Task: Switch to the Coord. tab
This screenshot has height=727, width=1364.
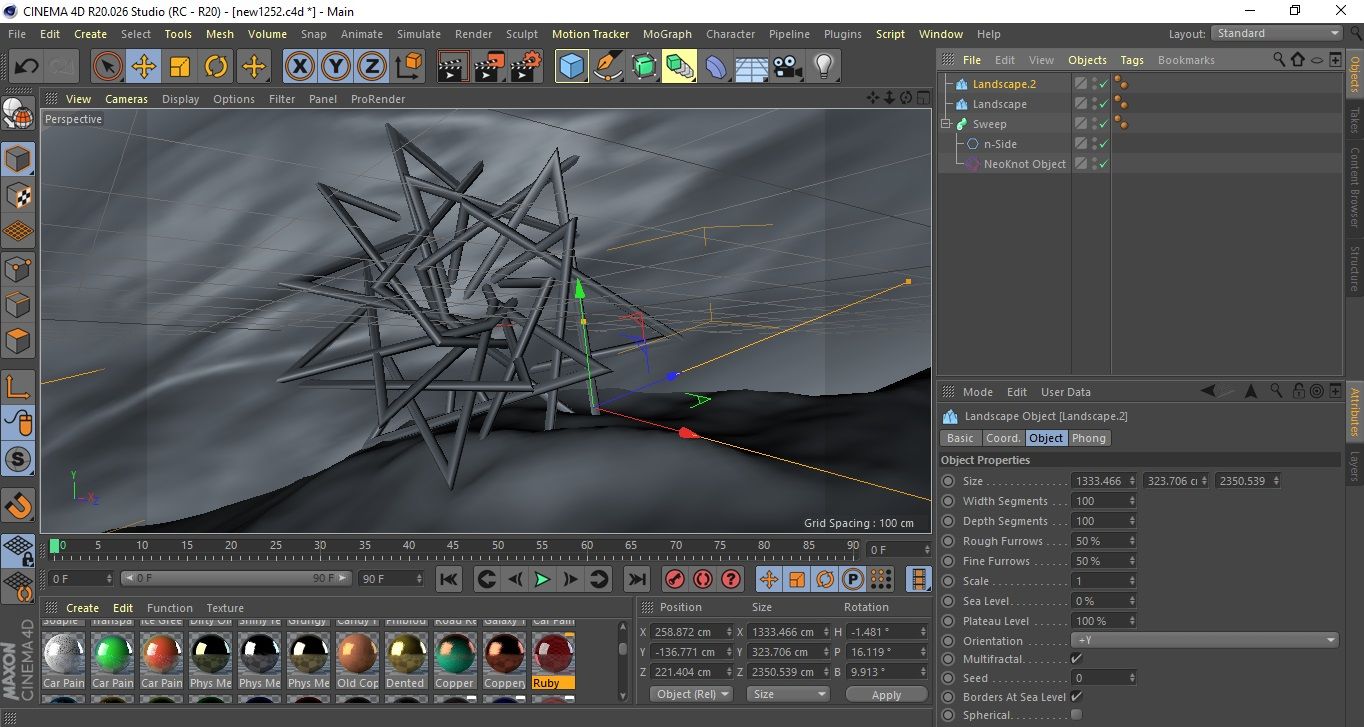Action: pos(1003,438)
